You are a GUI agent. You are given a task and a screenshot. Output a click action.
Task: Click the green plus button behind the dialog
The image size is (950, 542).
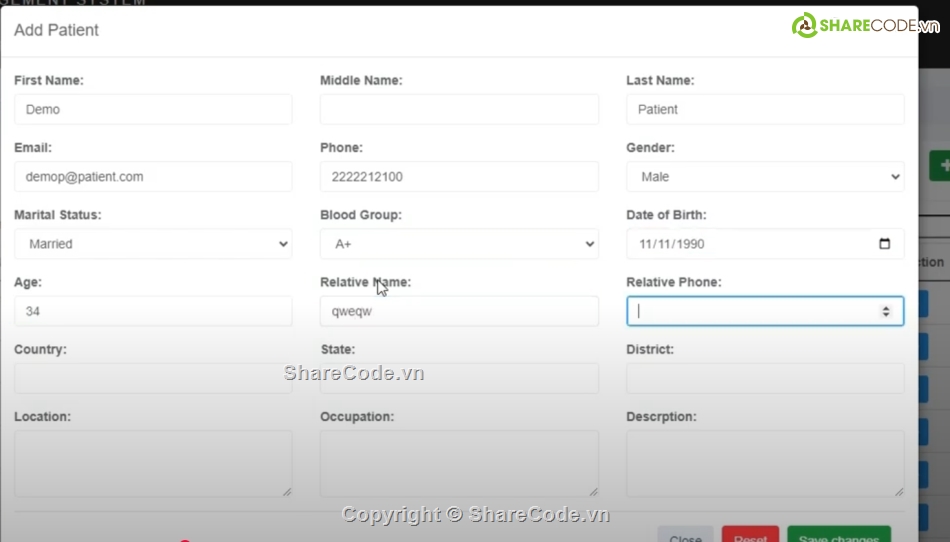click(940, 166)
